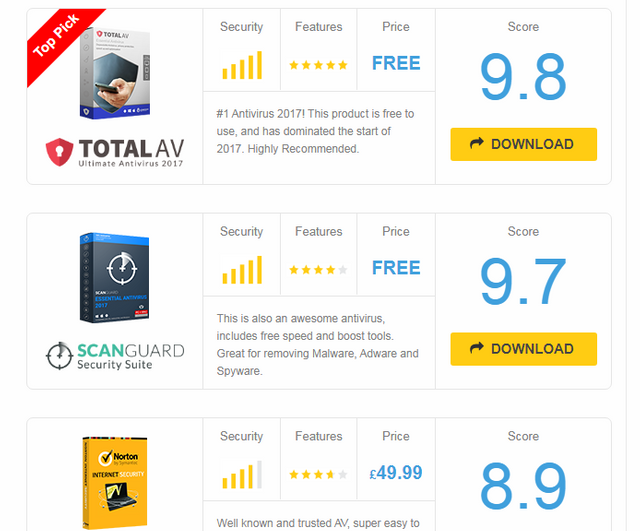Click the ScanGuard Download button
640x531 pixels.
pyautogui.click(x=523, y=349)
